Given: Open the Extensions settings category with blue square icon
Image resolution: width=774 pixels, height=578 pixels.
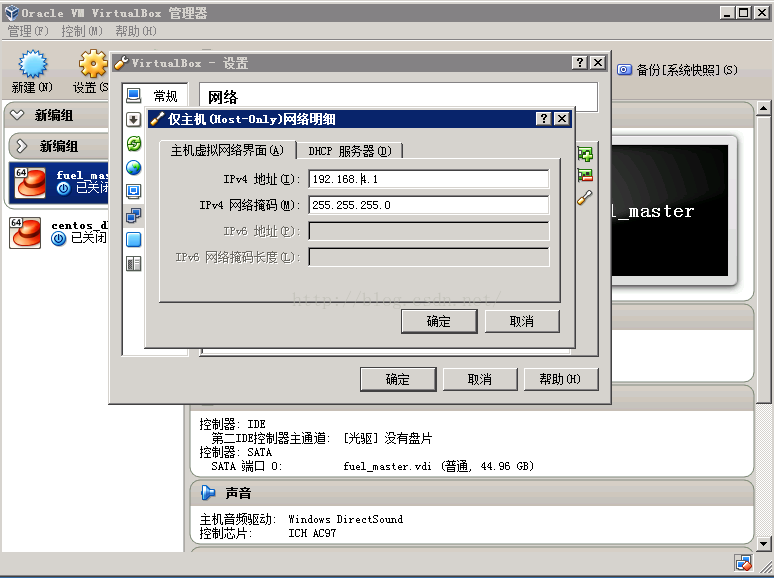Looking at the screenshot, I should click(x=133, y=239).
